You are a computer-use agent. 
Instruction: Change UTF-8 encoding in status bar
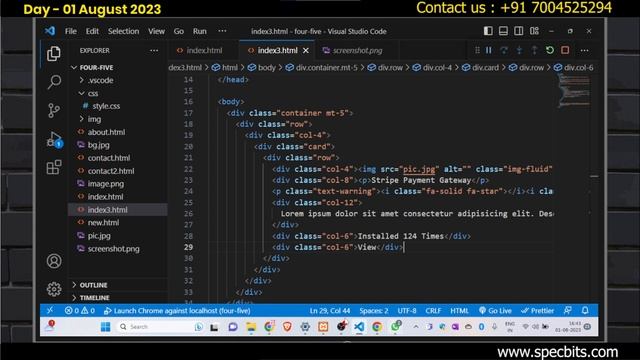(x=407, y=311)
